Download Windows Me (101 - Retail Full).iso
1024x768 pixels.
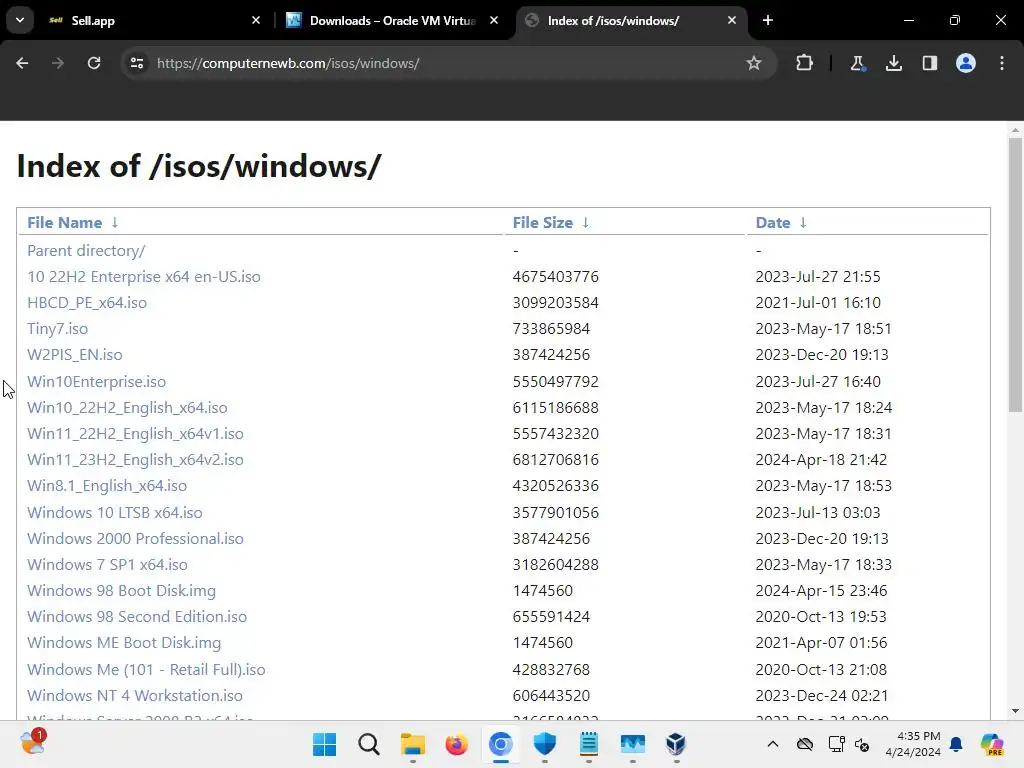tap(146, 670)
